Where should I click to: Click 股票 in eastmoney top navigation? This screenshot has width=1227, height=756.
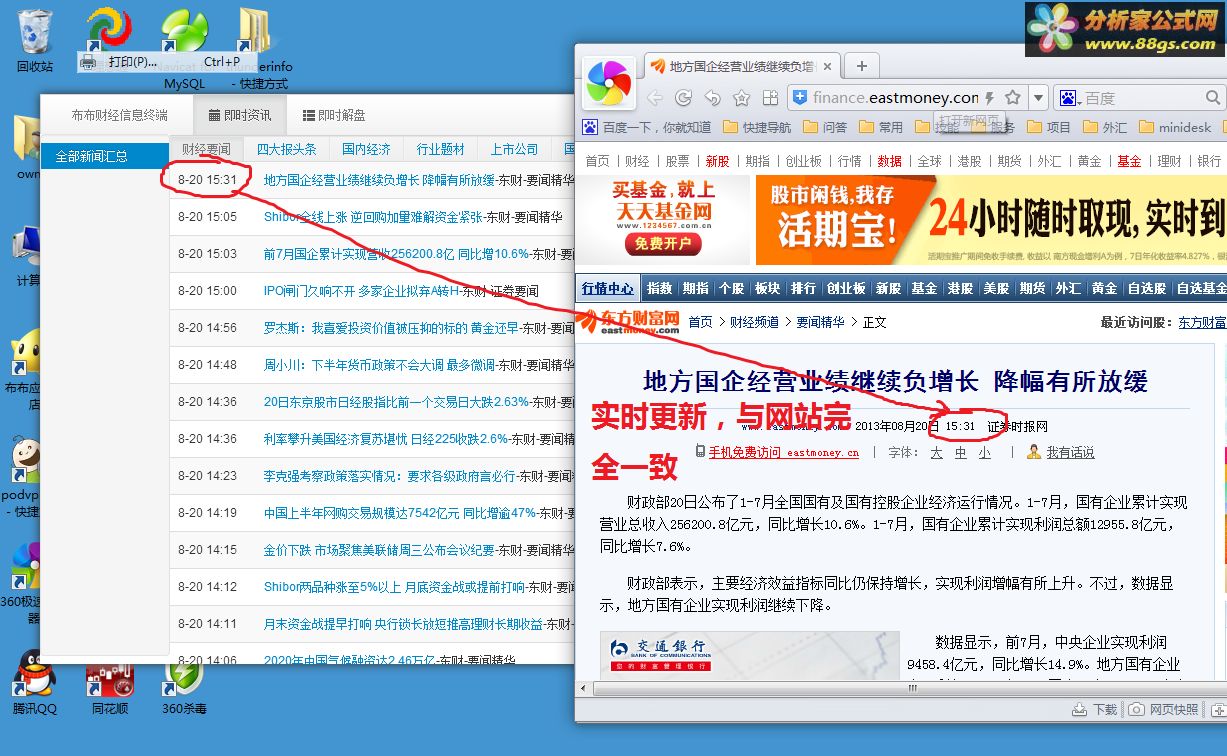[677, 161]
